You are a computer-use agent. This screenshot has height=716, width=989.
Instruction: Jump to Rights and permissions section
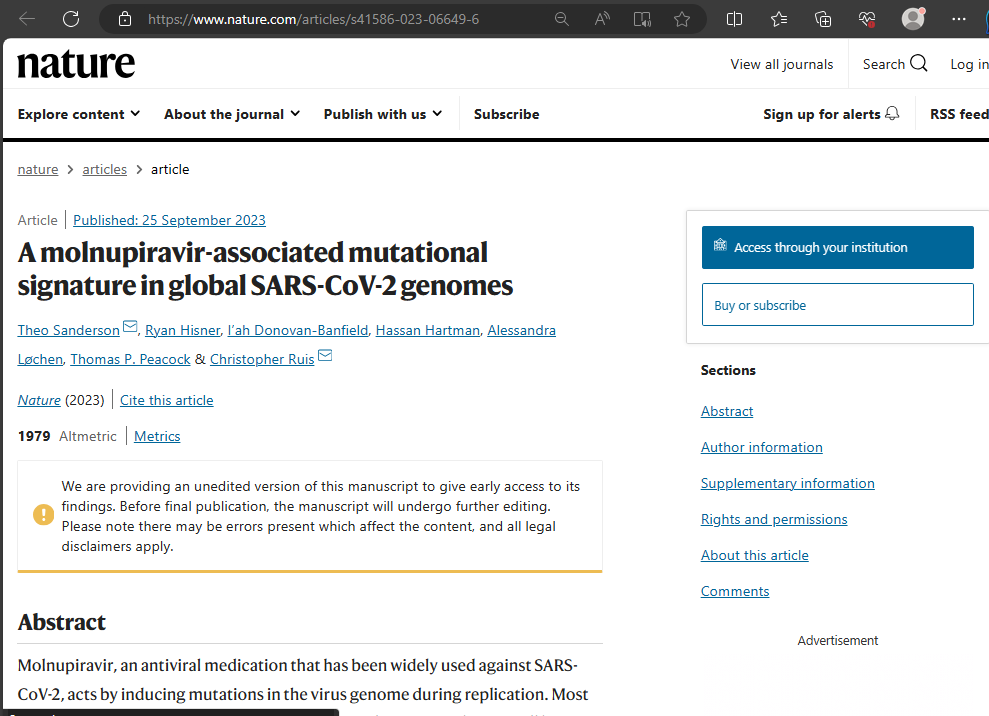(x=774, y=519)
